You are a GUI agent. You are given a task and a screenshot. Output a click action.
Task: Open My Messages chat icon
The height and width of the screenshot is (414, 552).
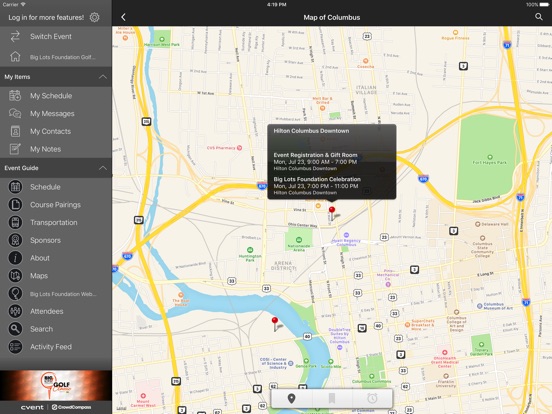click(15, 113)
